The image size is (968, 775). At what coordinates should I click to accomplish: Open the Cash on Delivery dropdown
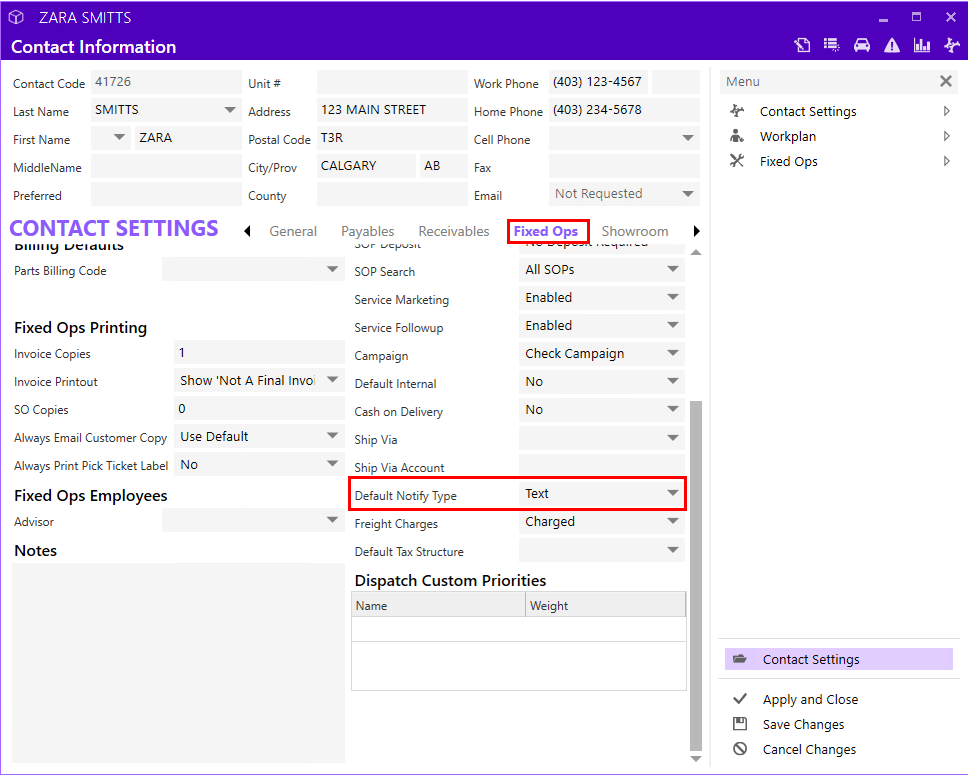point(673,409)
